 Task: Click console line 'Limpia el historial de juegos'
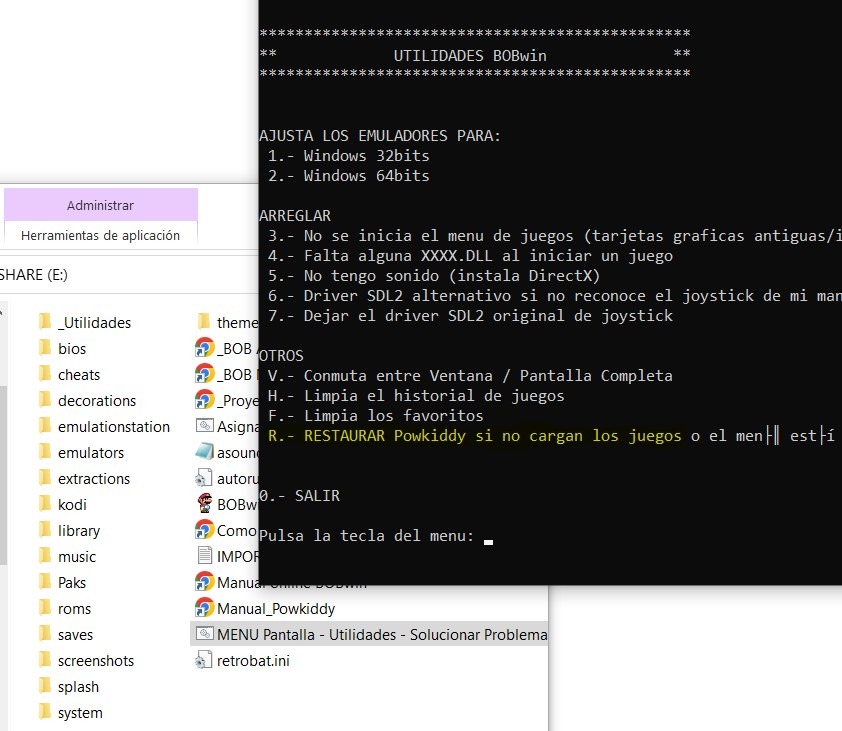coord(434,396)
